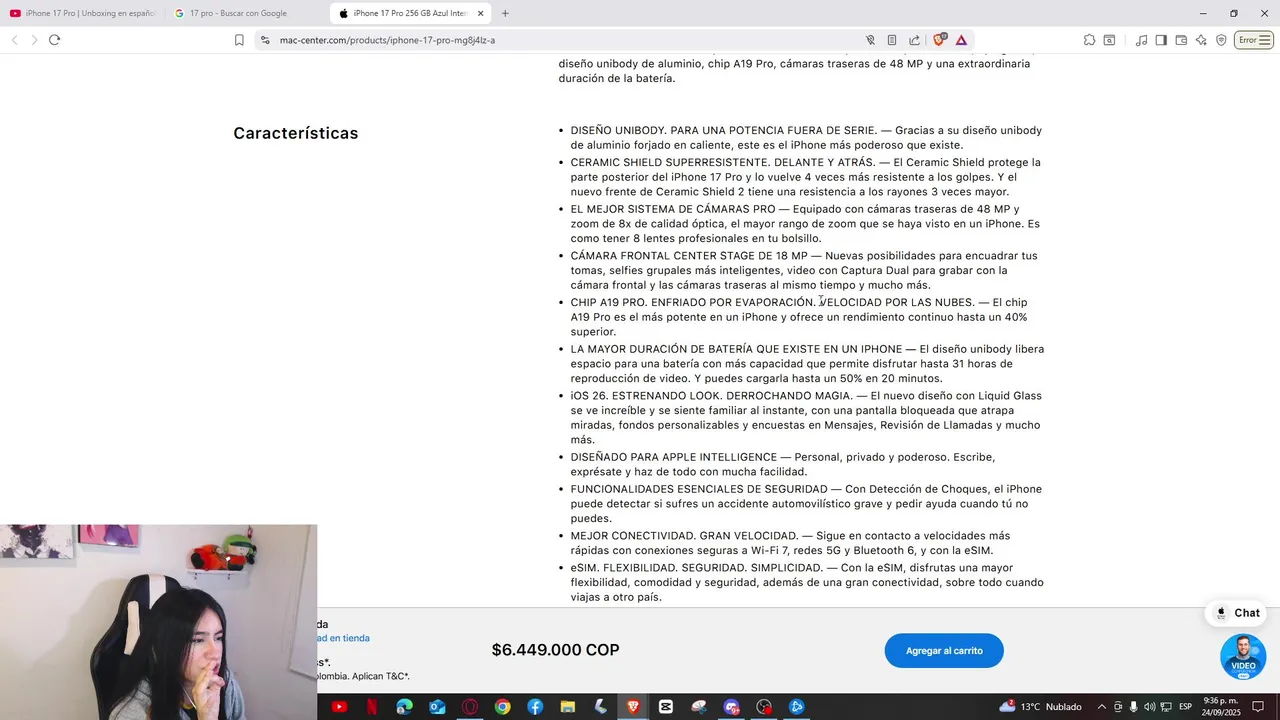The width and height of the screenshot is (1280, 720).
Task: Click the $6.449.000 COP price
Action: coord(555,650)
